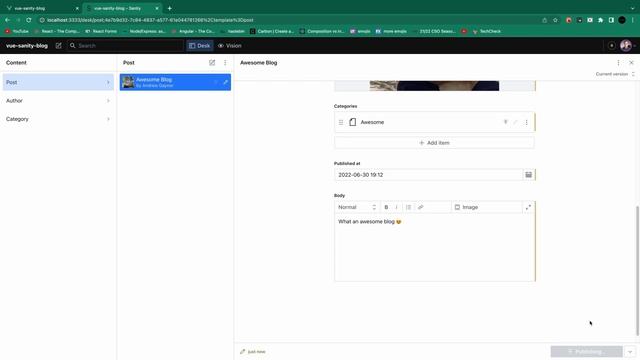Image resolution: width=640 pixels, height=360 pixels.
Task: Share this page via address bar icon
Action: [544, 20]
